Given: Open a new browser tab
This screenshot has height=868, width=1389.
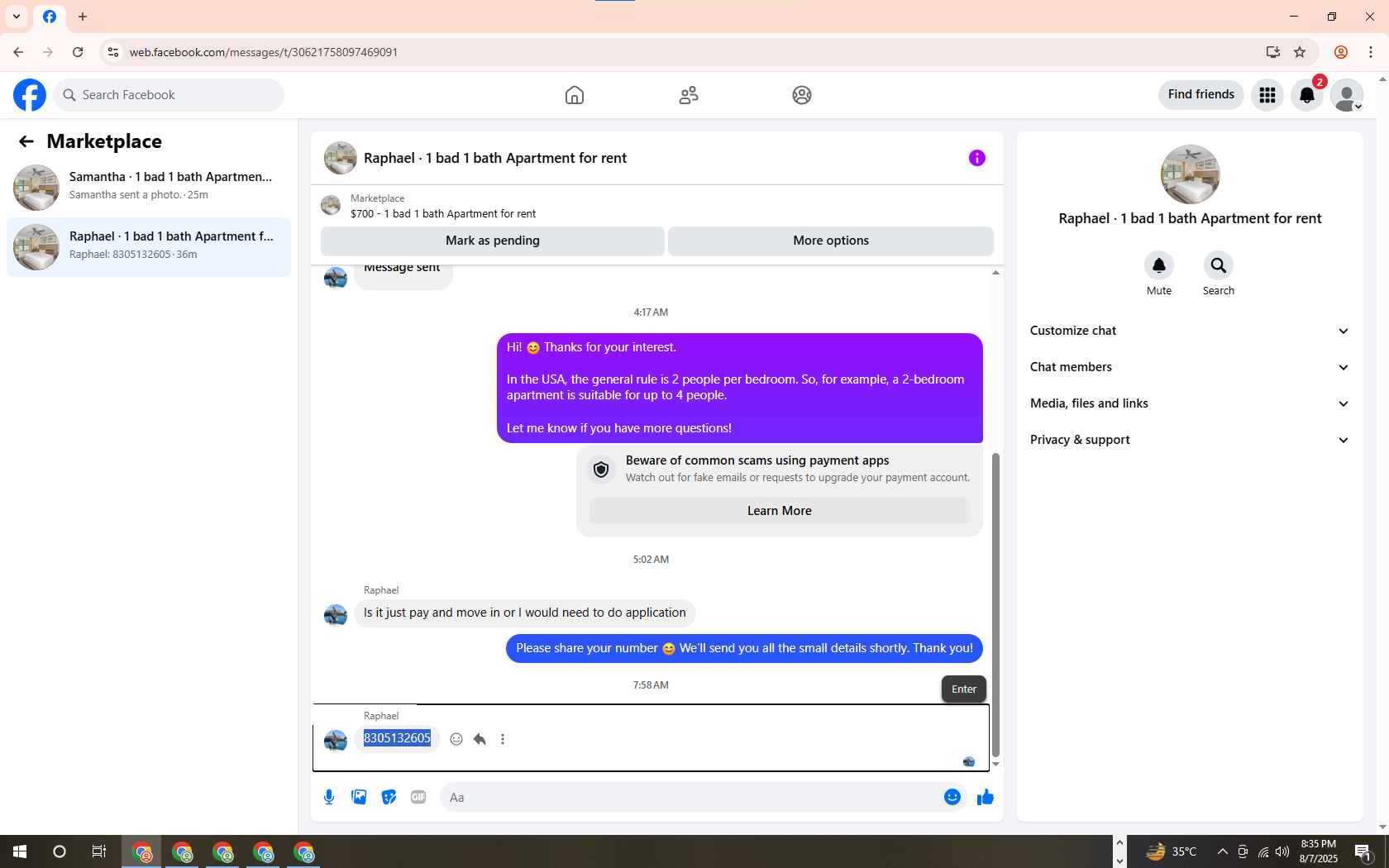Looking at the screenshot, I should pos(83,17).
